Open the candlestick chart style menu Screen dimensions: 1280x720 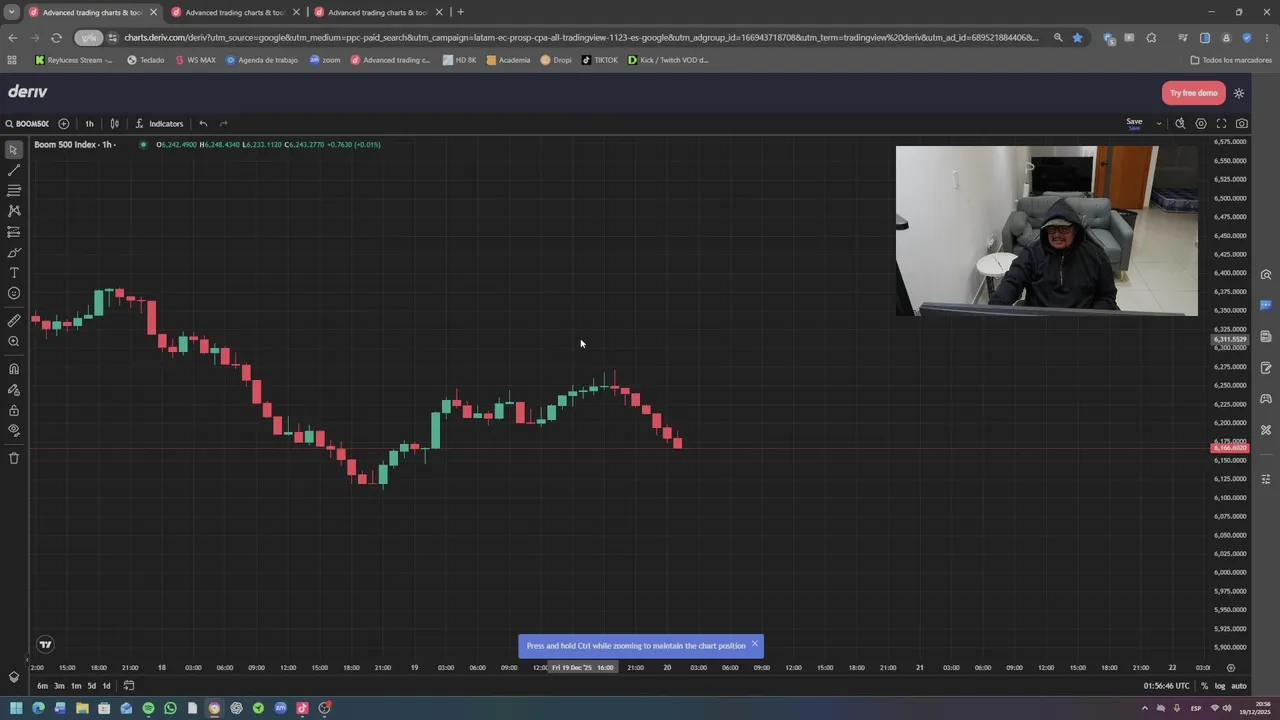(114, 124)
